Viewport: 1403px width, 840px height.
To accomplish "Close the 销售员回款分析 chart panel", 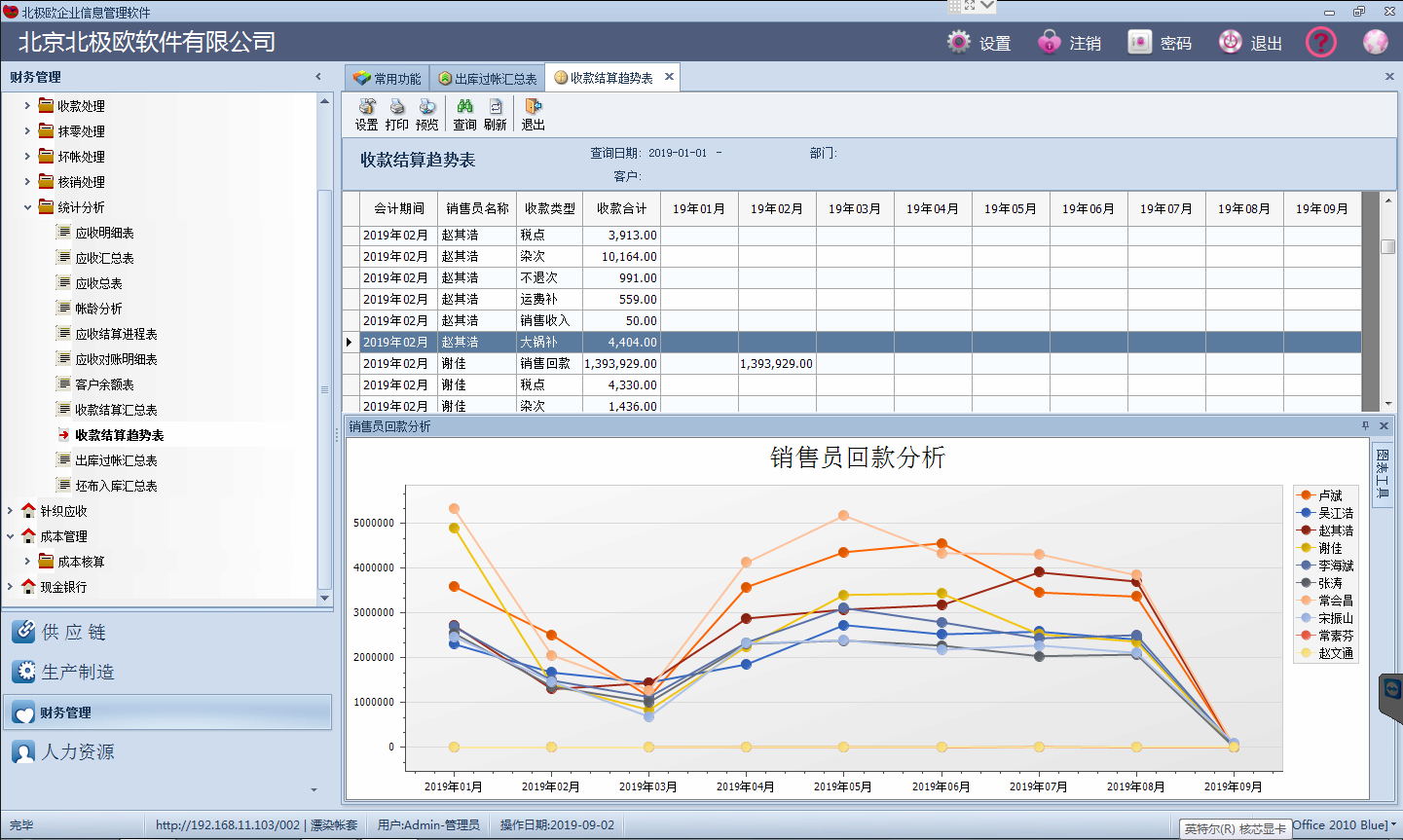I will tap(1384, 426).
